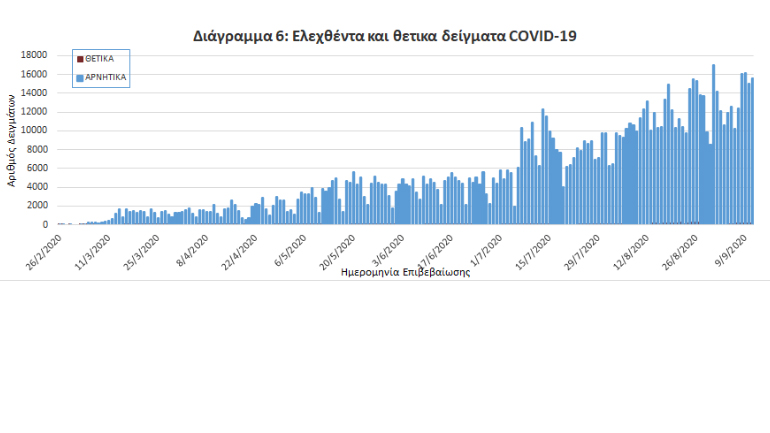Select the ΘΕΤΙΚΑ legend label

pyautogui.click(x=100, y=59)
